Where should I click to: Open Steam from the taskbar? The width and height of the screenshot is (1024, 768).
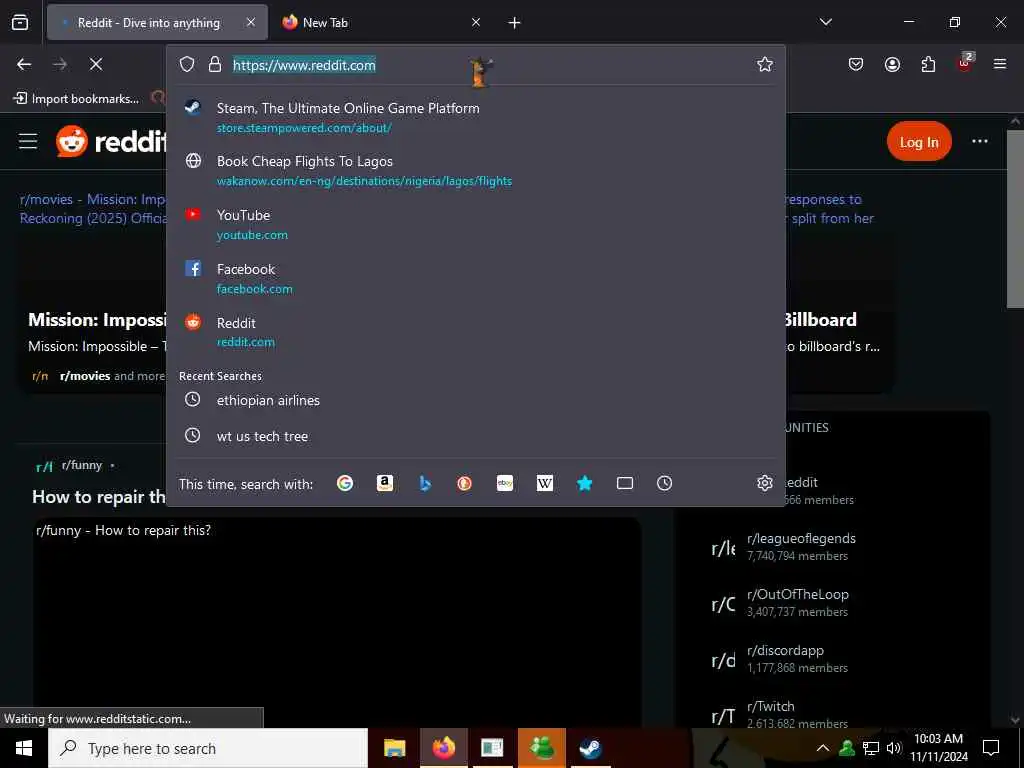click(x=590, y=748)
